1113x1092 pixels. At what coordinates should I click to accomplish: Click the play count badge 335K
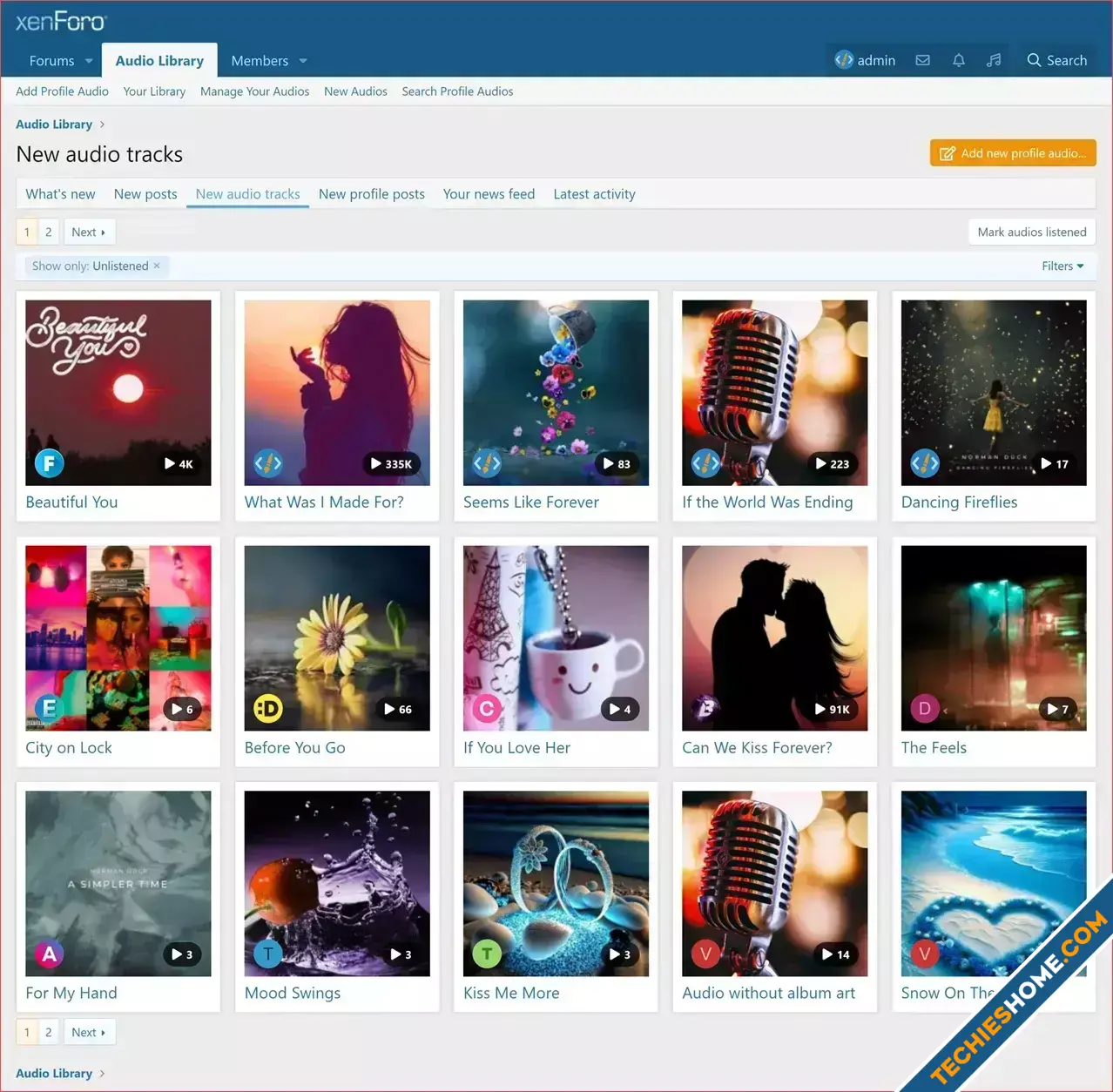tap(391, 464)
